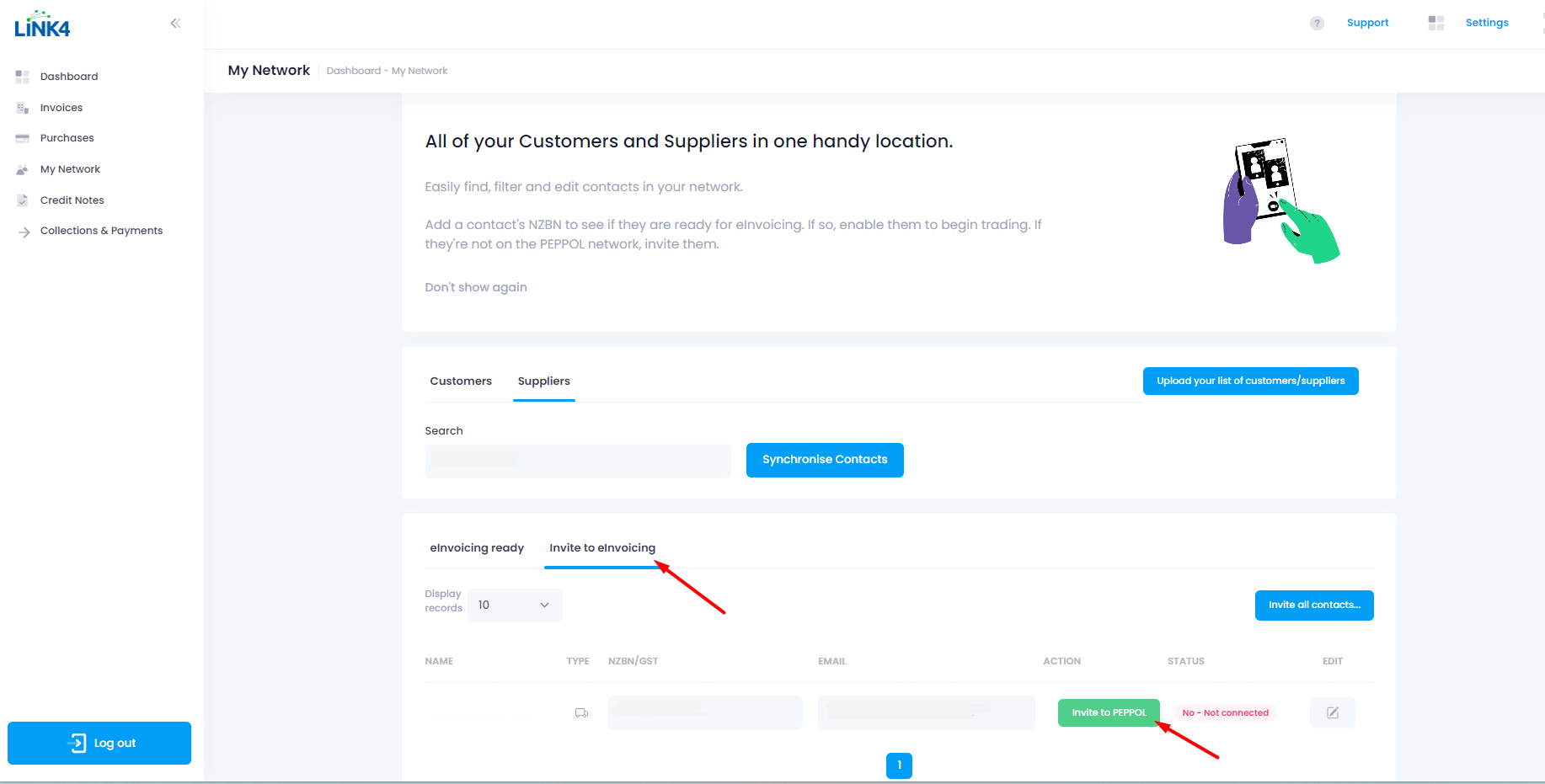The image size is (1545, 784).
Task: Switch to eInvoicing ready tab
Action: pyautogui.click(x=477, y=548)
